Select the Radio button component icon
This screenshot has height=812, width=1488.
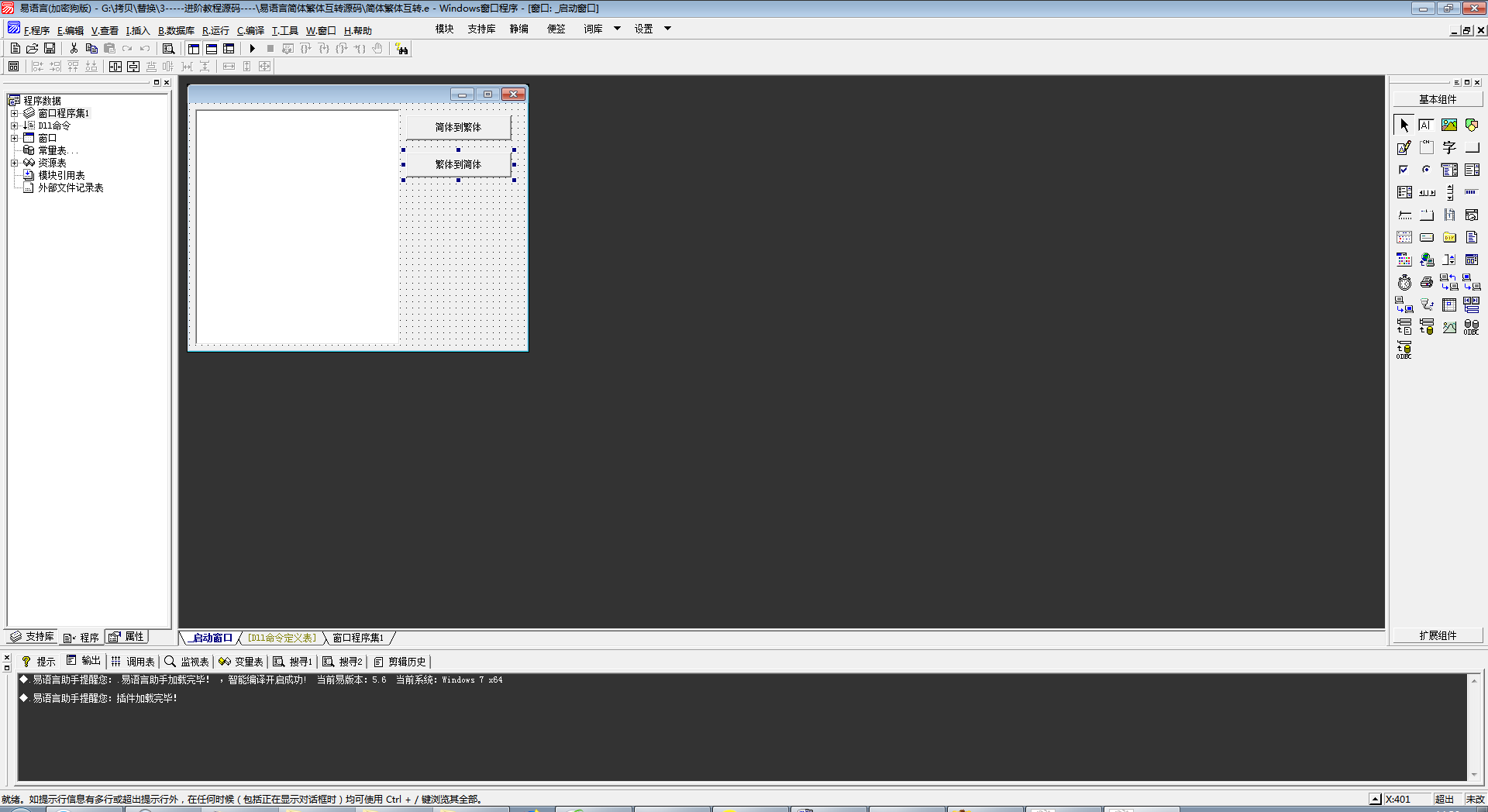pyautogui.click(x=1426, y=170)
